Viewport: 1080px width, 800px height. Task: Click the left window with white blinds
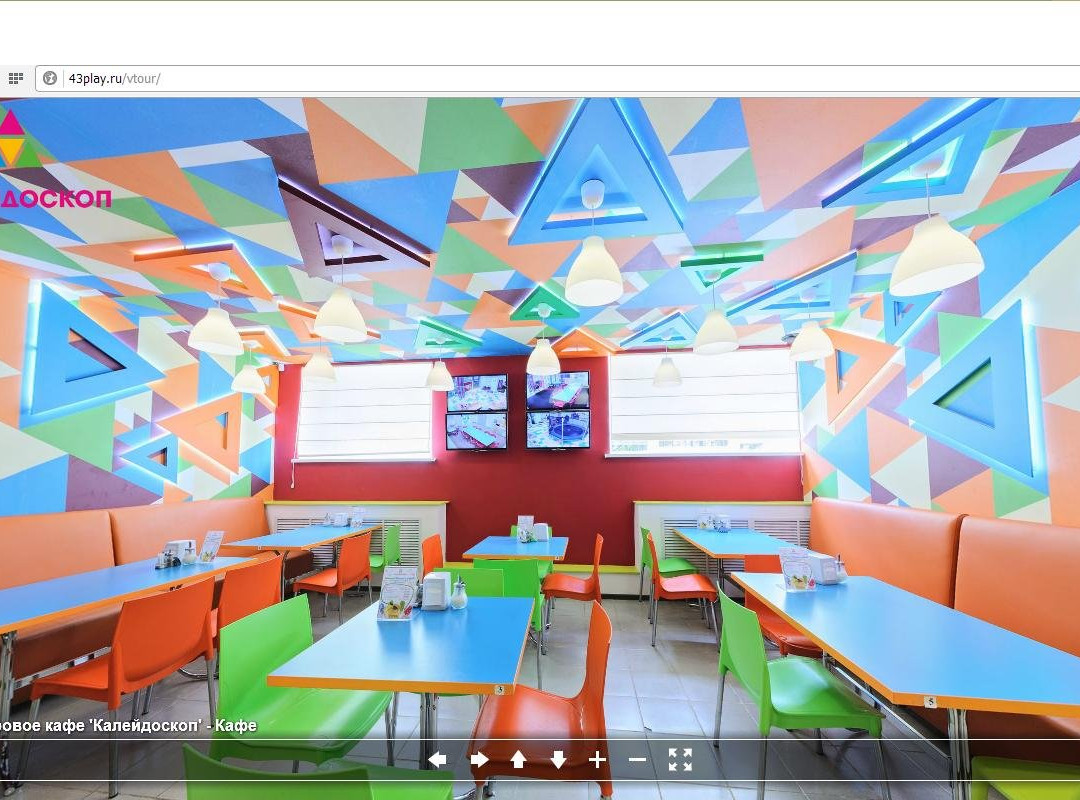364,410
